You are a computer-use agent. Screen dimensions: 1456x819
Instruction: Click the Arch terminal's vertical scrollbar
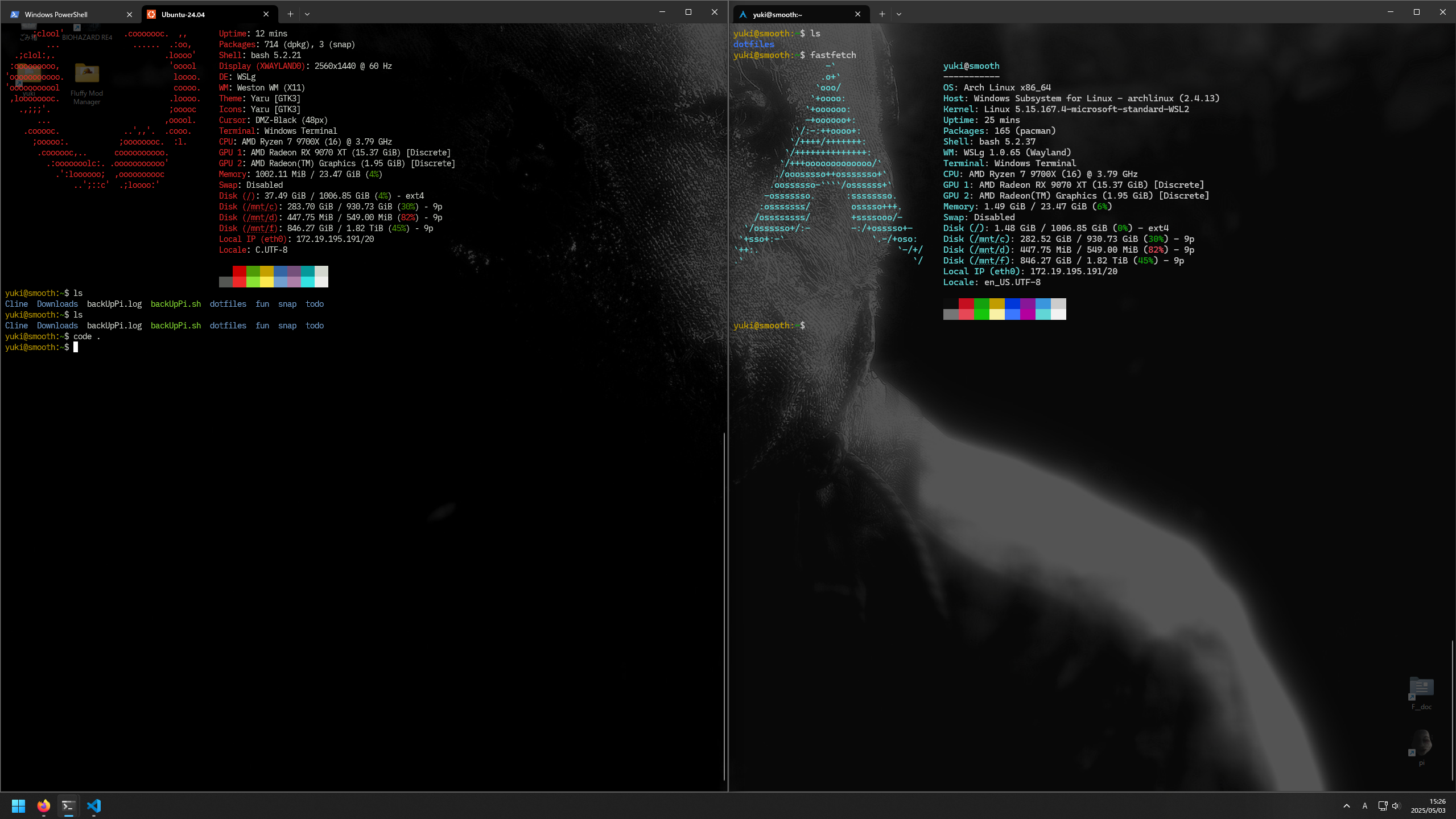click(1453, 710)
